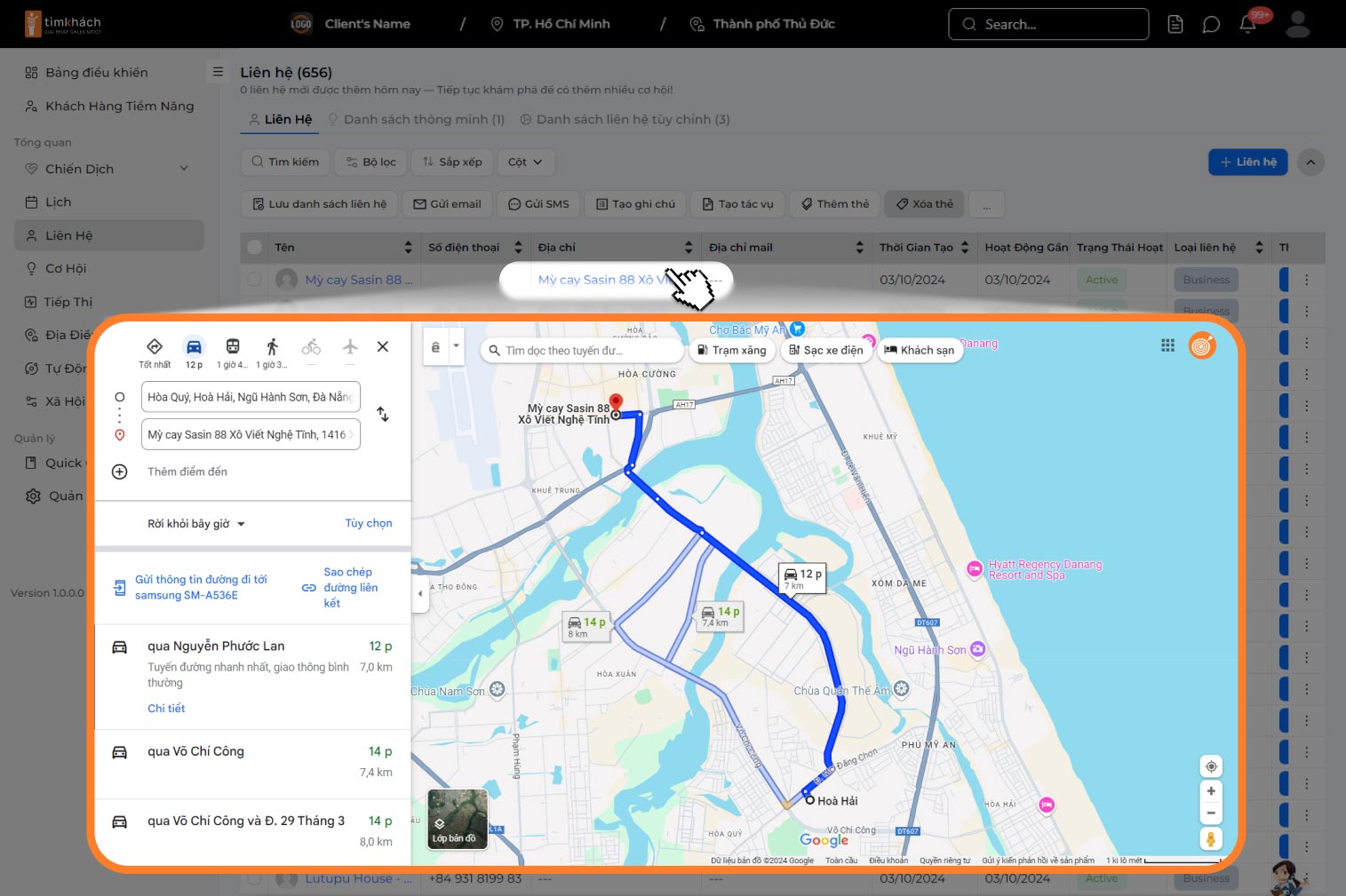Sort by the Thời Gian Tạo column
Image resolution: width=1346 pixels, height=896 pixels.
tap(965, 248)
